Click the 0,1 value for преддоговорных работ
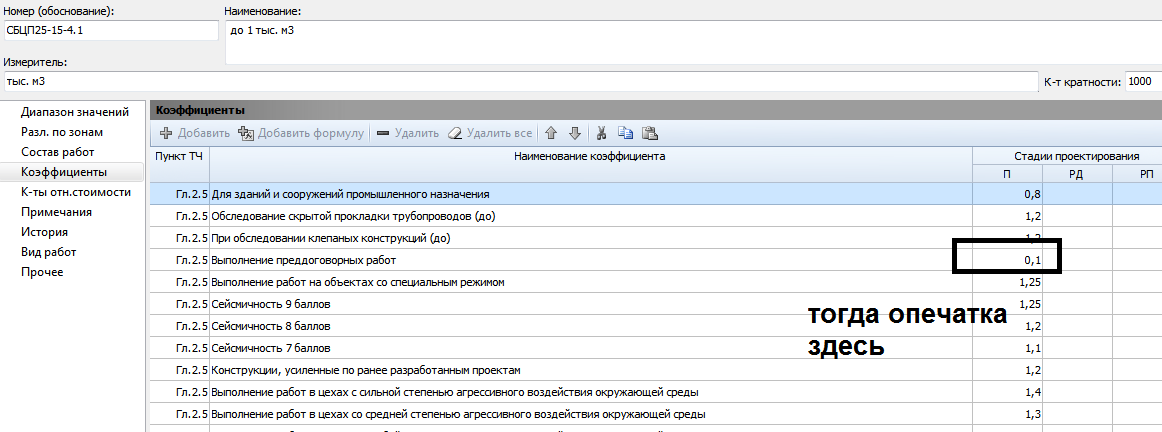The width and height of the screenshot is (1162, 432). click(x=1007, y=260)
